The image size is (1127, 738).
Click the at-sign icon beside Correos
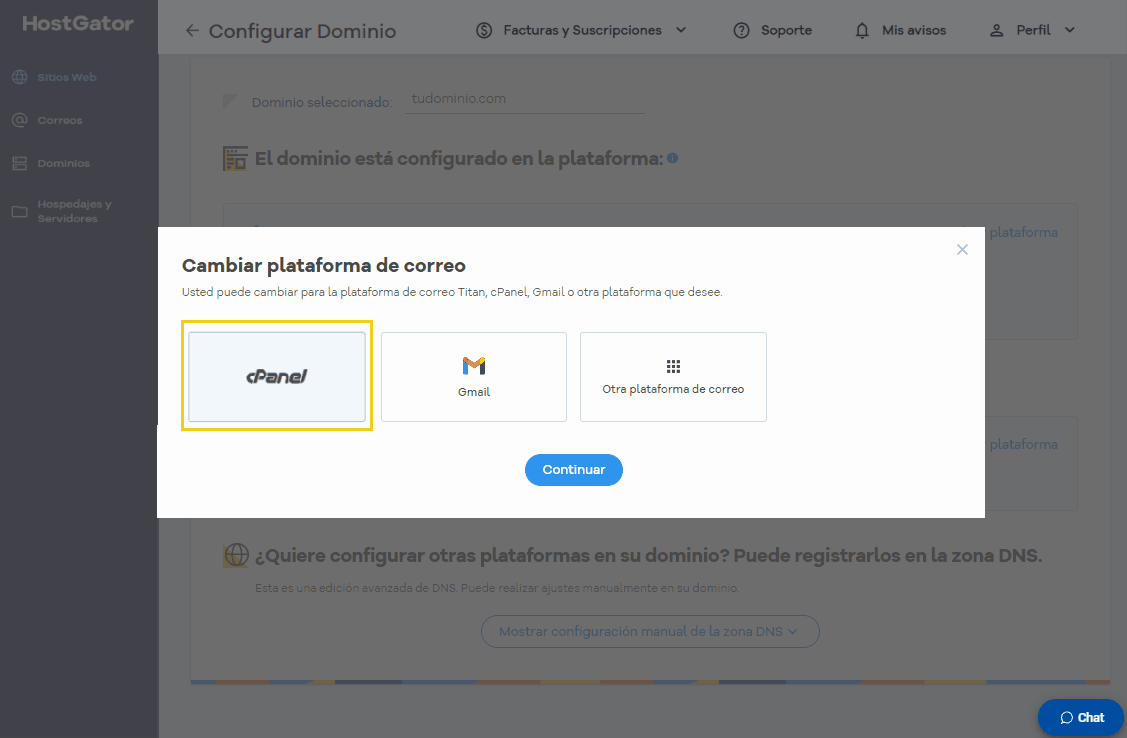(x=19, y=121)
